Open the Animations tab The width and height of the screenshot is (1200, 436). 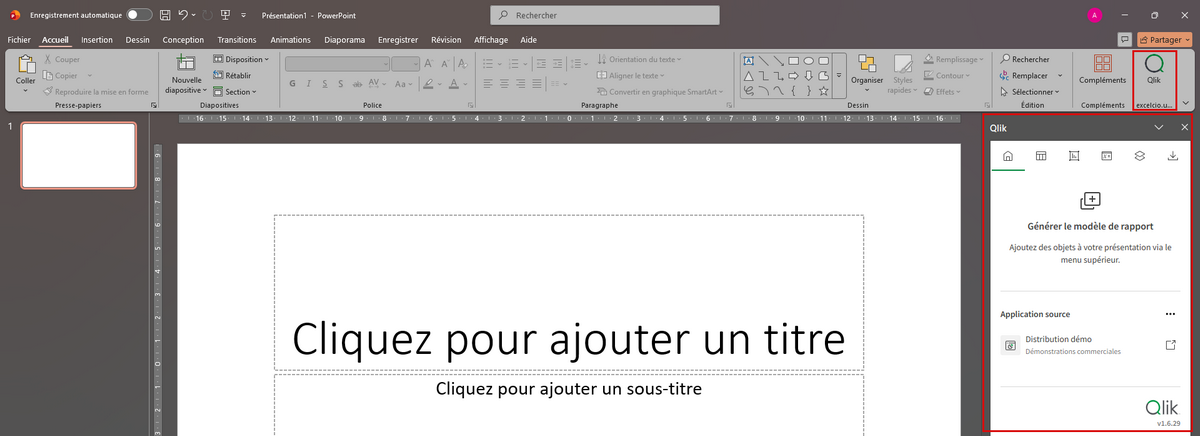tap(290, 40)
